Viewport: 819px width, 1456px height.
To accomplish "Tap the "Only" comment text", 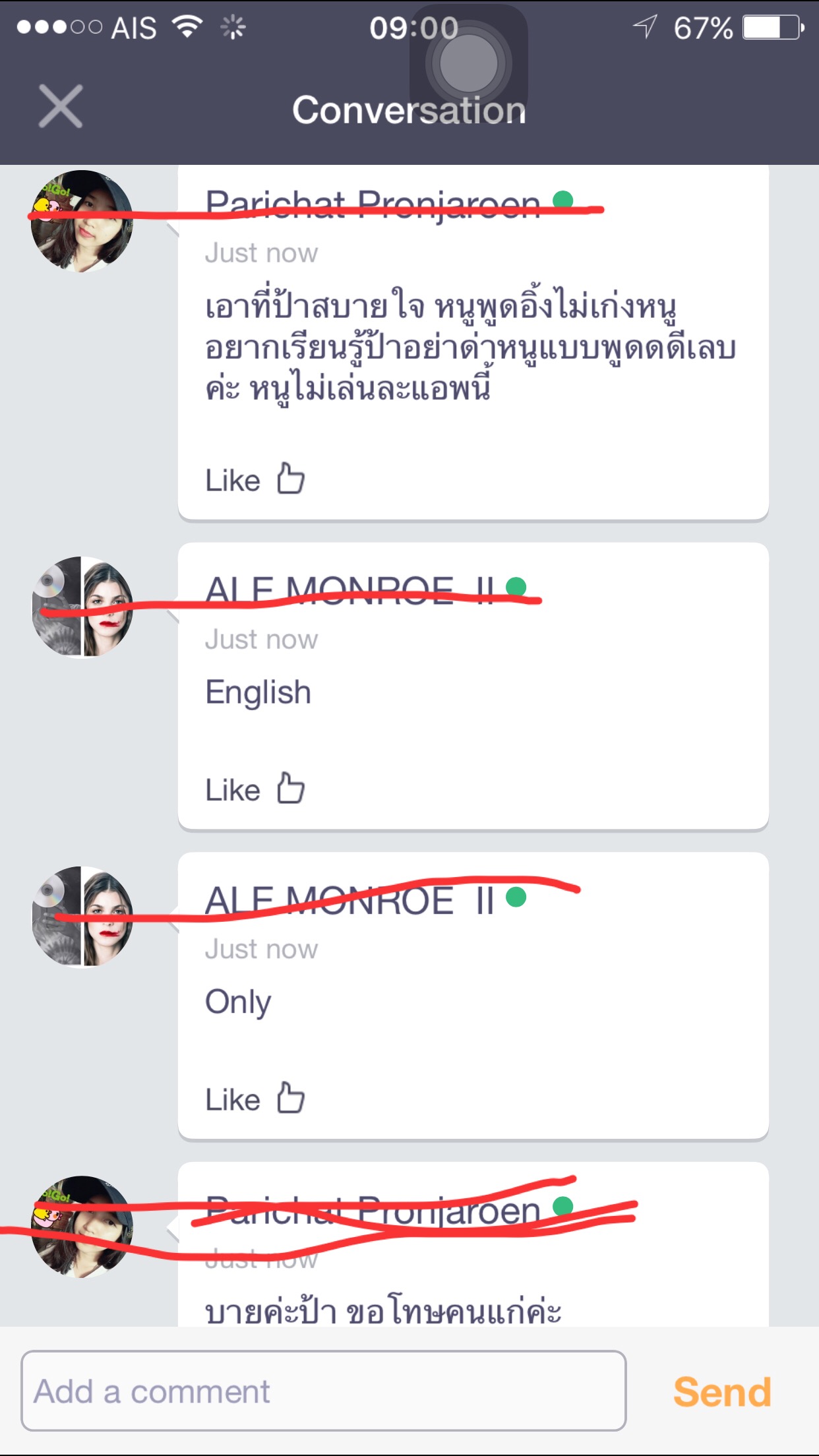I will coord(238,1003).
